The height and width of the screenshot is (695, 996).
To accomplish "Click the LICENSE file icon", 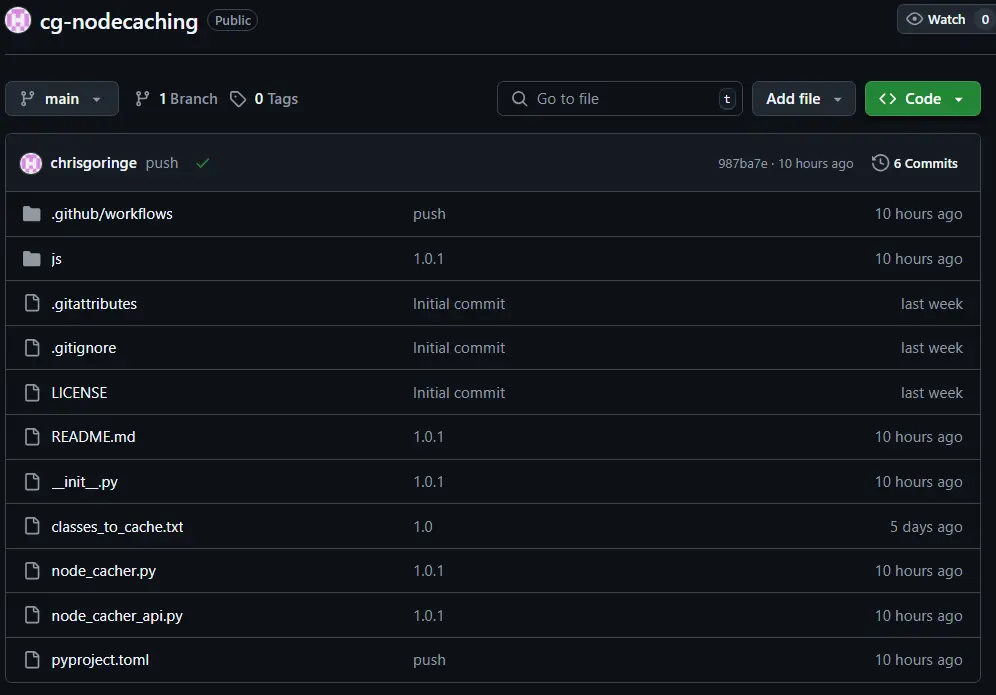I will (x=32, y=393).
